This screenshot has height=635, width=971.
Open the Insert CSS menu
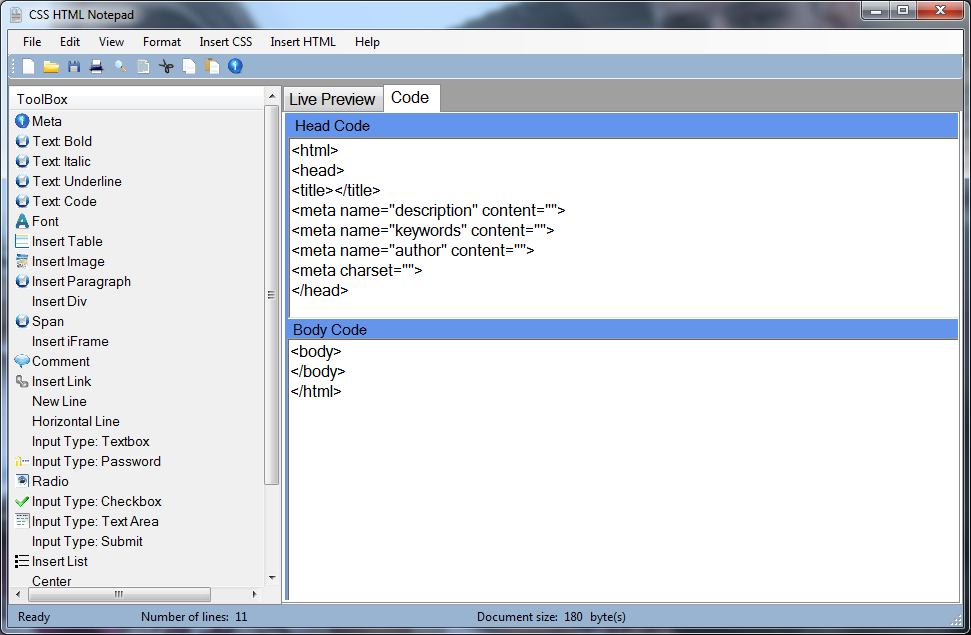coord(225,42)
